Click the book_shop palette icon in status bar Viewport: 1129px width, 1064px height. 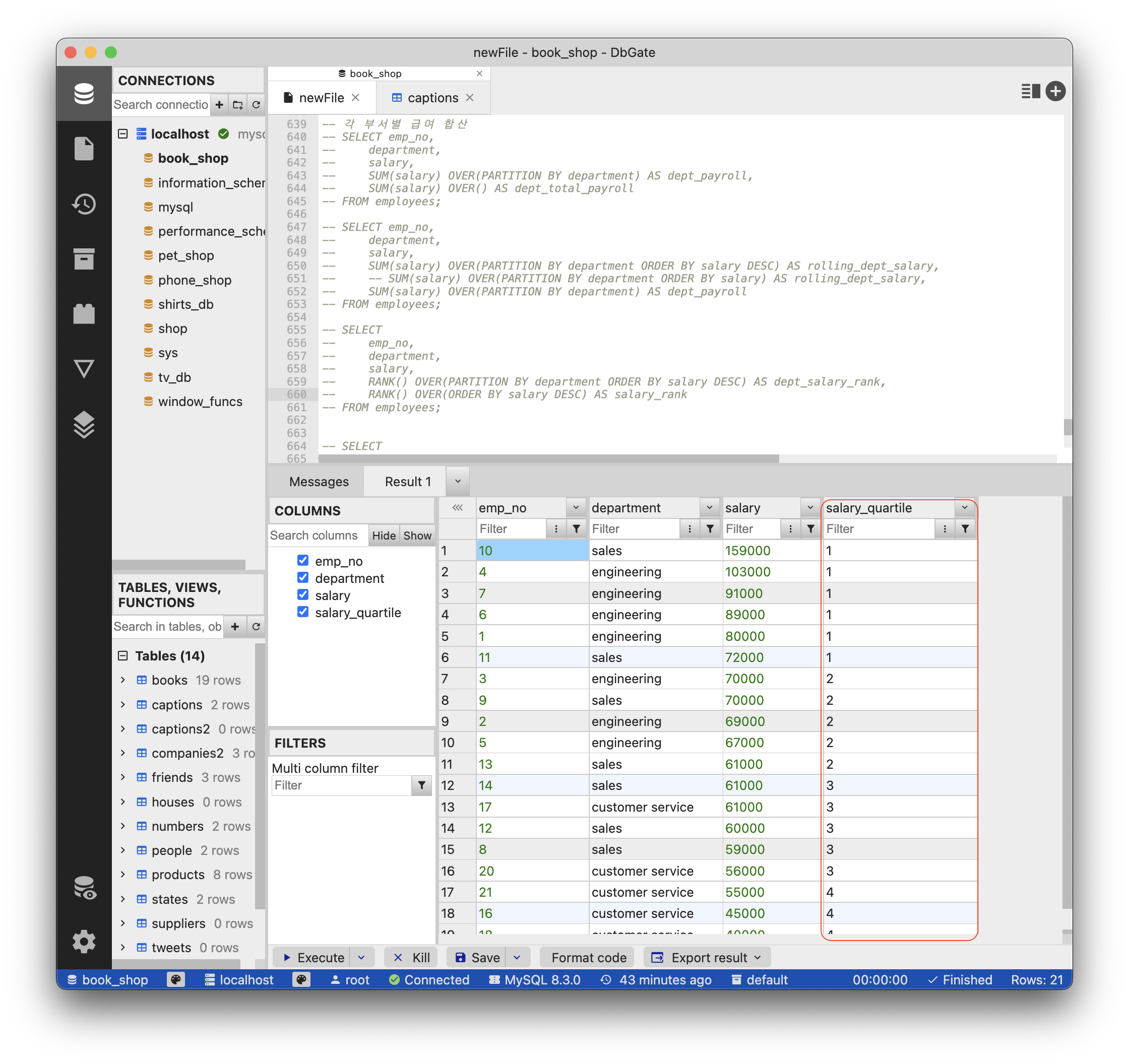(176, 979)
